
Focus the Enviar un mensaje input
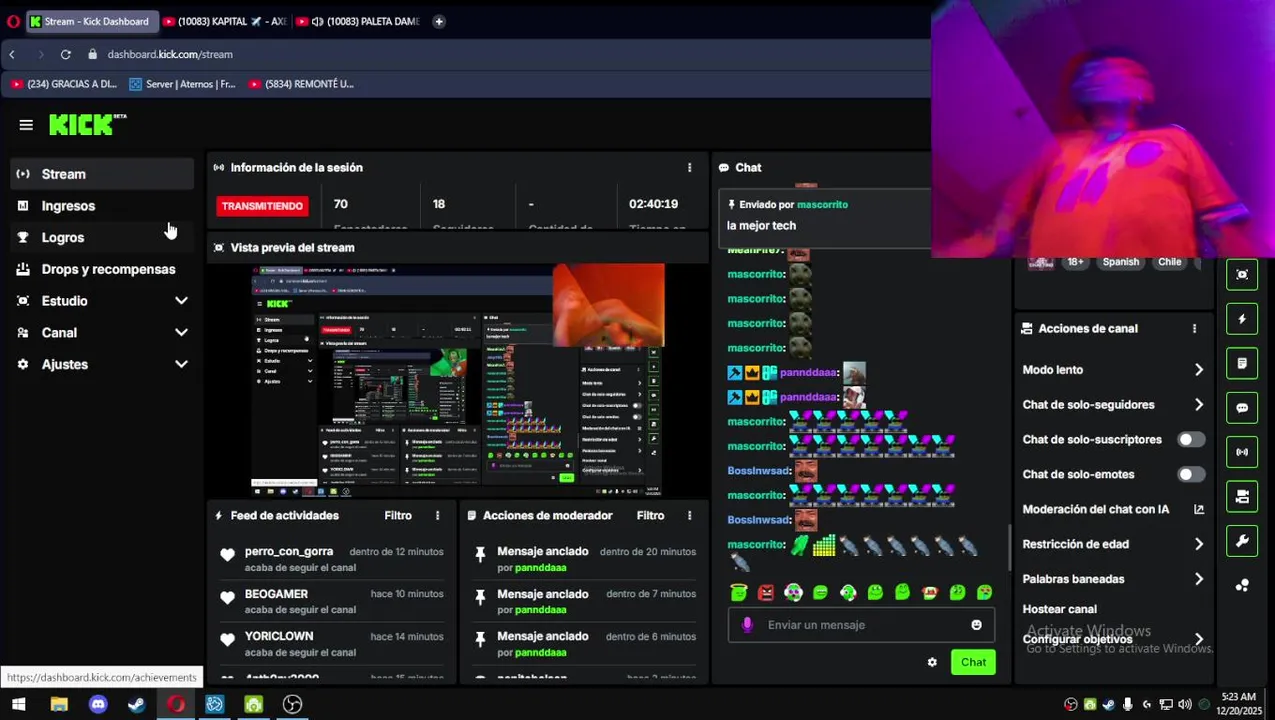click(x=860, y=625)
